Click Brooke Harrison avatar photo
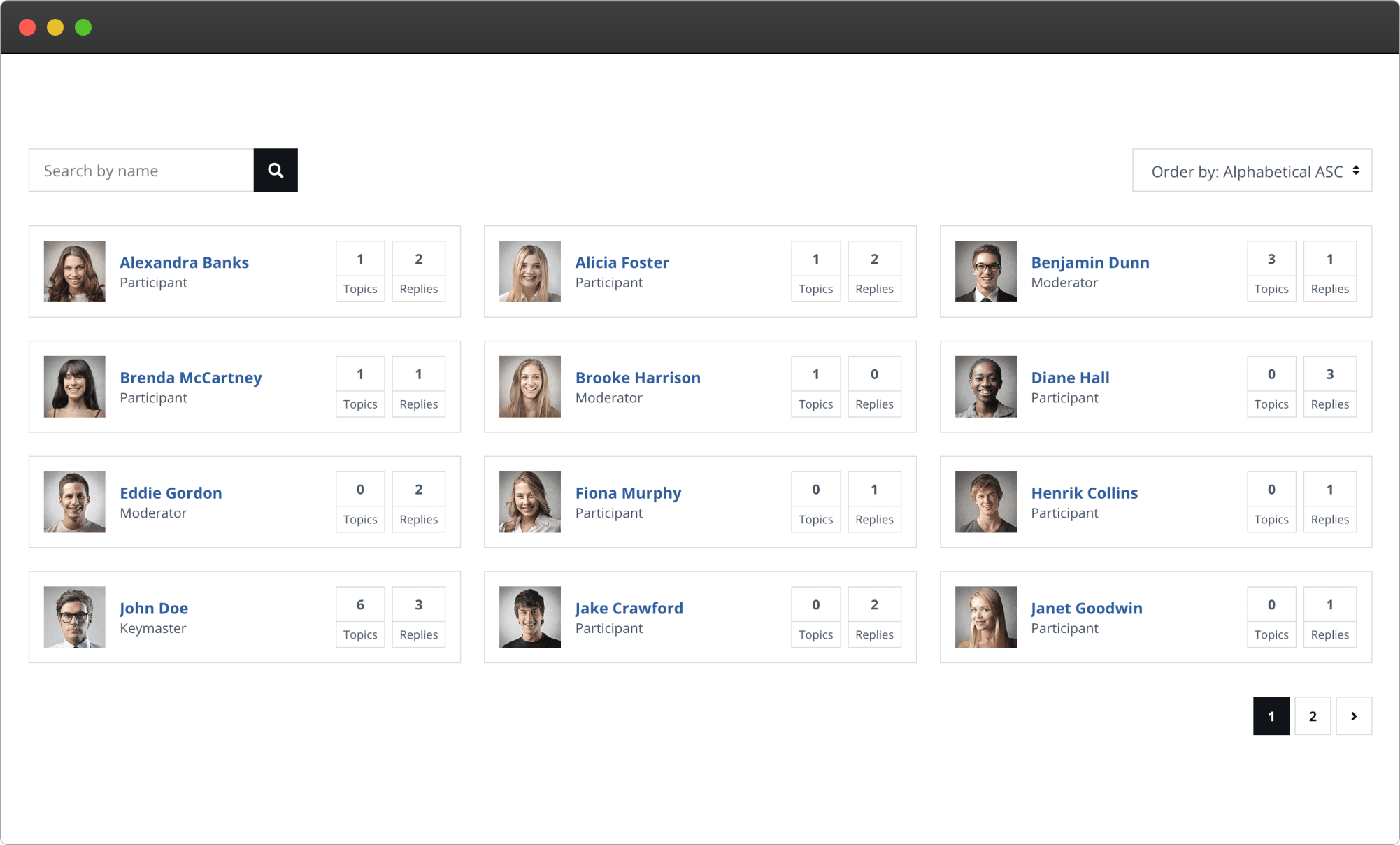 530,387
